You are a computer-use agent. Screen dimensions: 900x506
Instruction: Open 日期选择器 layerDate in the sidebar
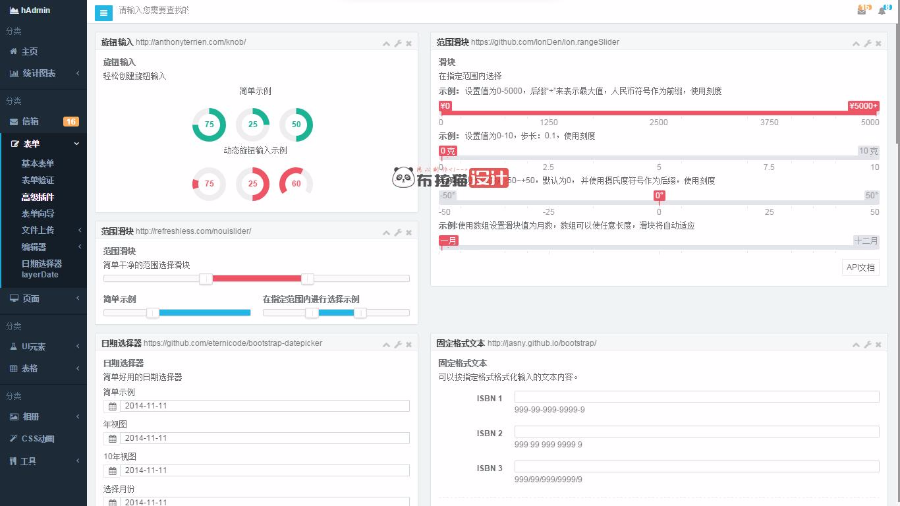pos(41,269)
